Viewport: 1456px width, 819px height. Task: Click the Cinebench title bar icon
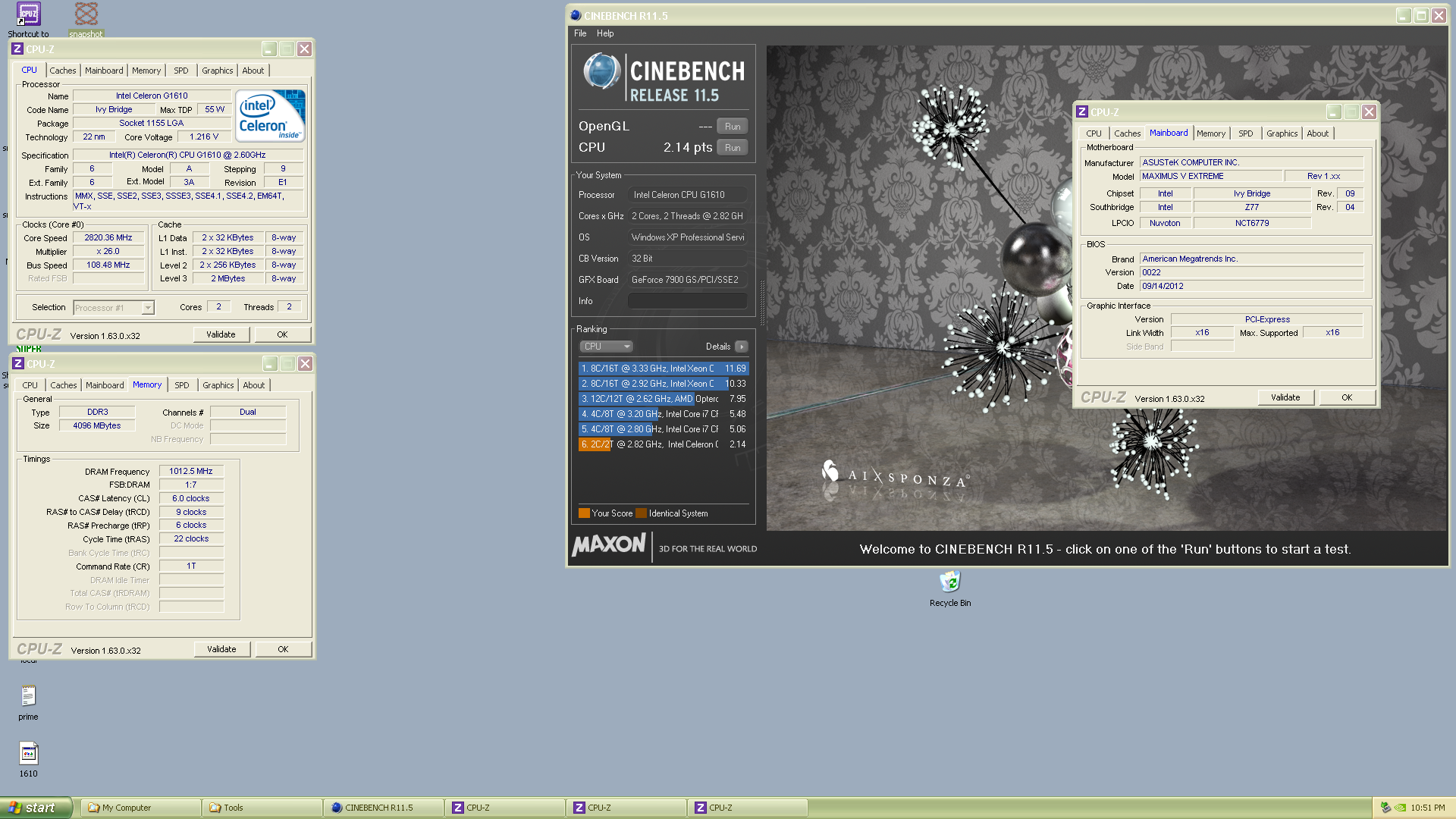576,15
